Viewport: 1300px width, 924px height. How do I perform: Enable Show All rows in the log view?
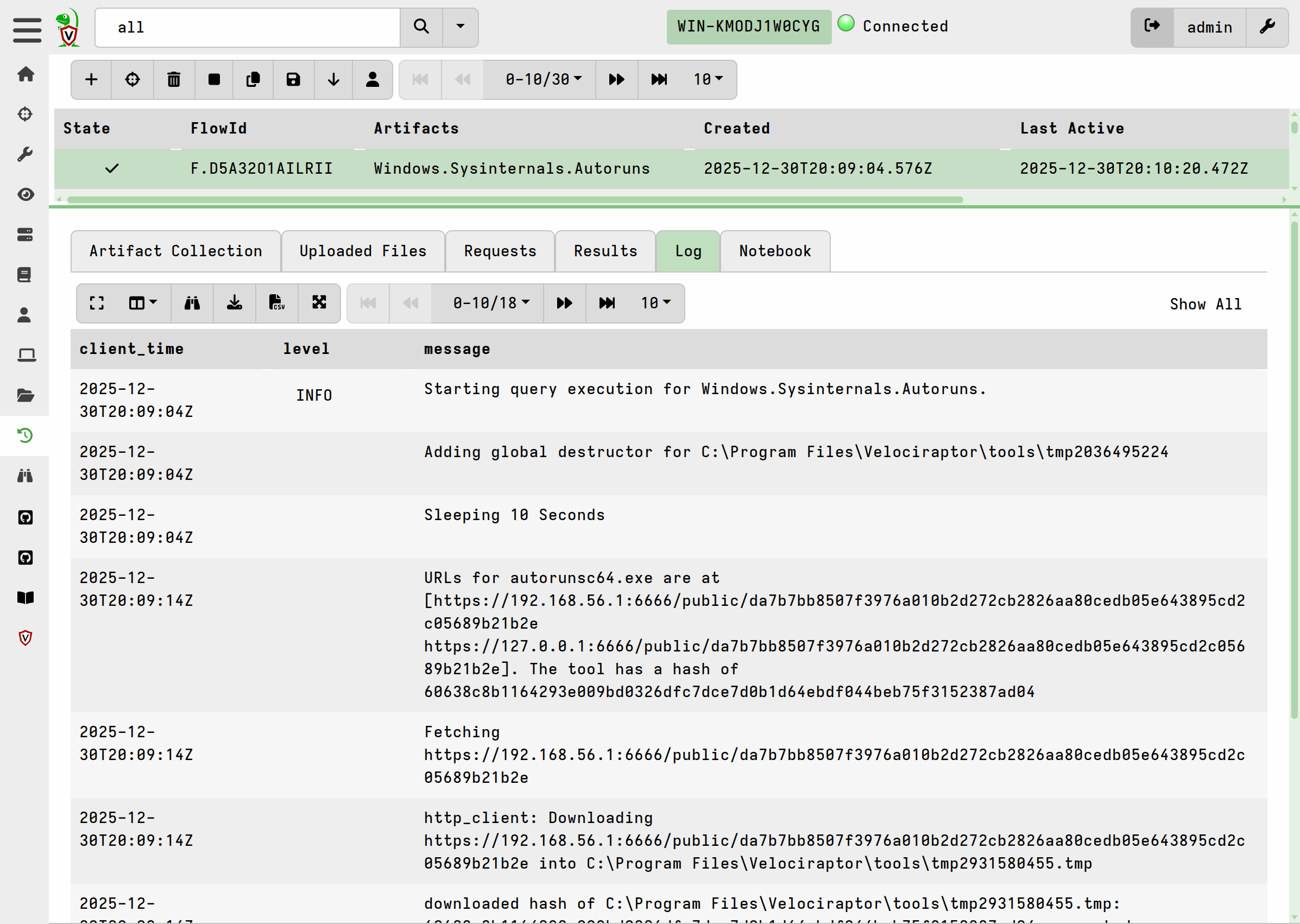[x=1206, y=303]
